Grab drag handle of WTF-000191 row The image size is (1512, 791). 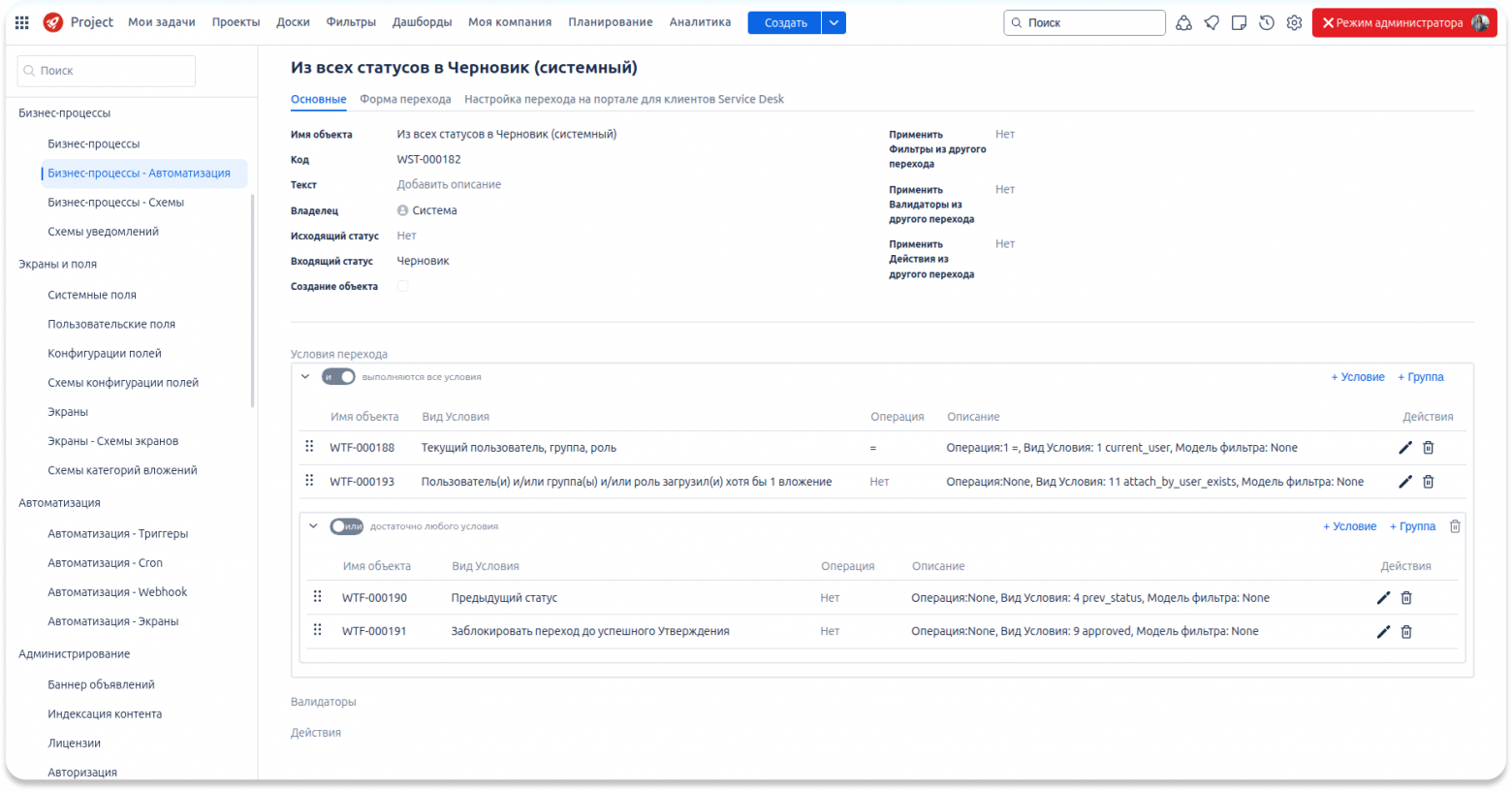click(x=317, y=630)
